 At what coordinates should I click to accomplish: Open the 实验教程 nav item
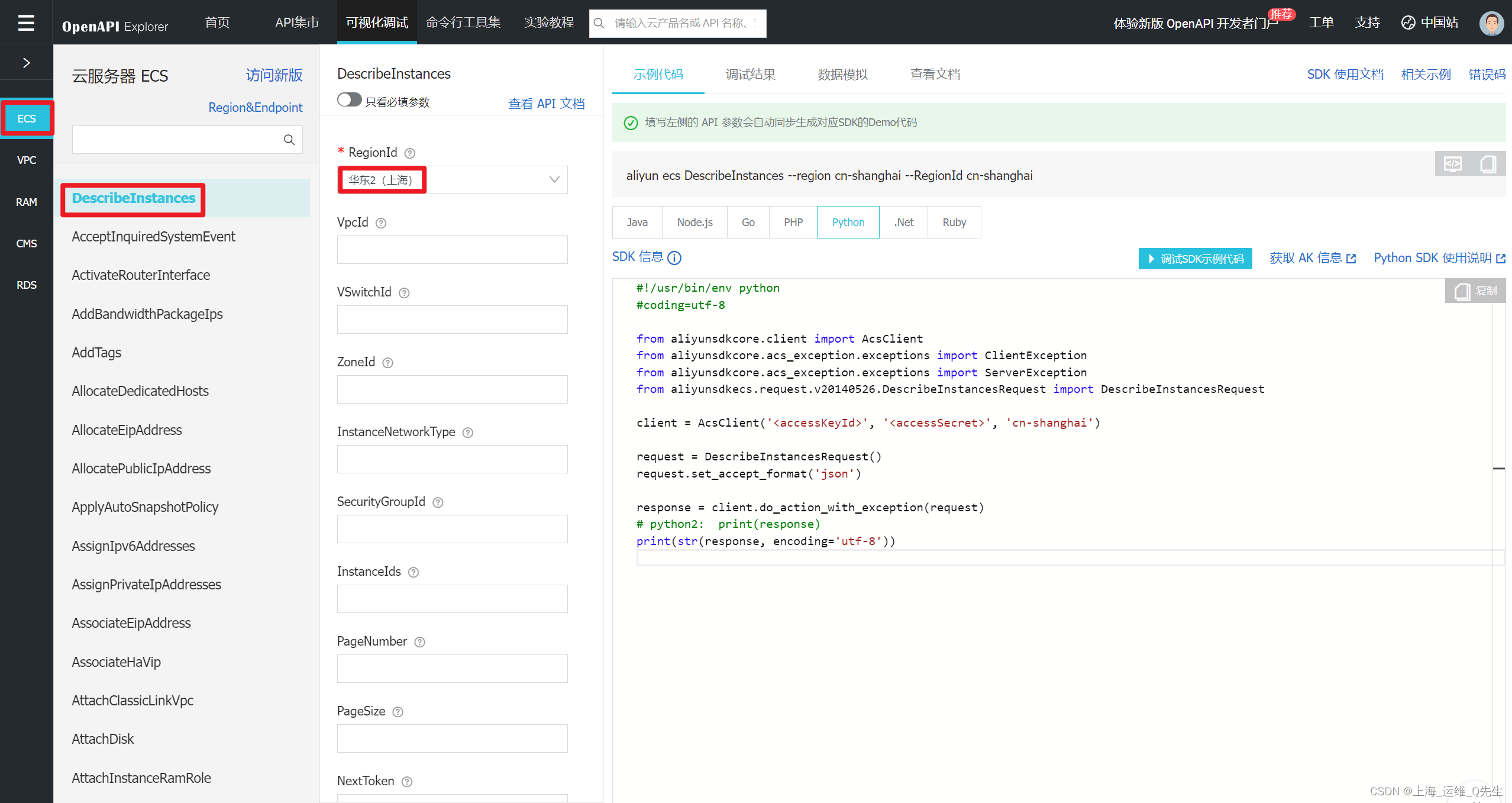(549, 22)
